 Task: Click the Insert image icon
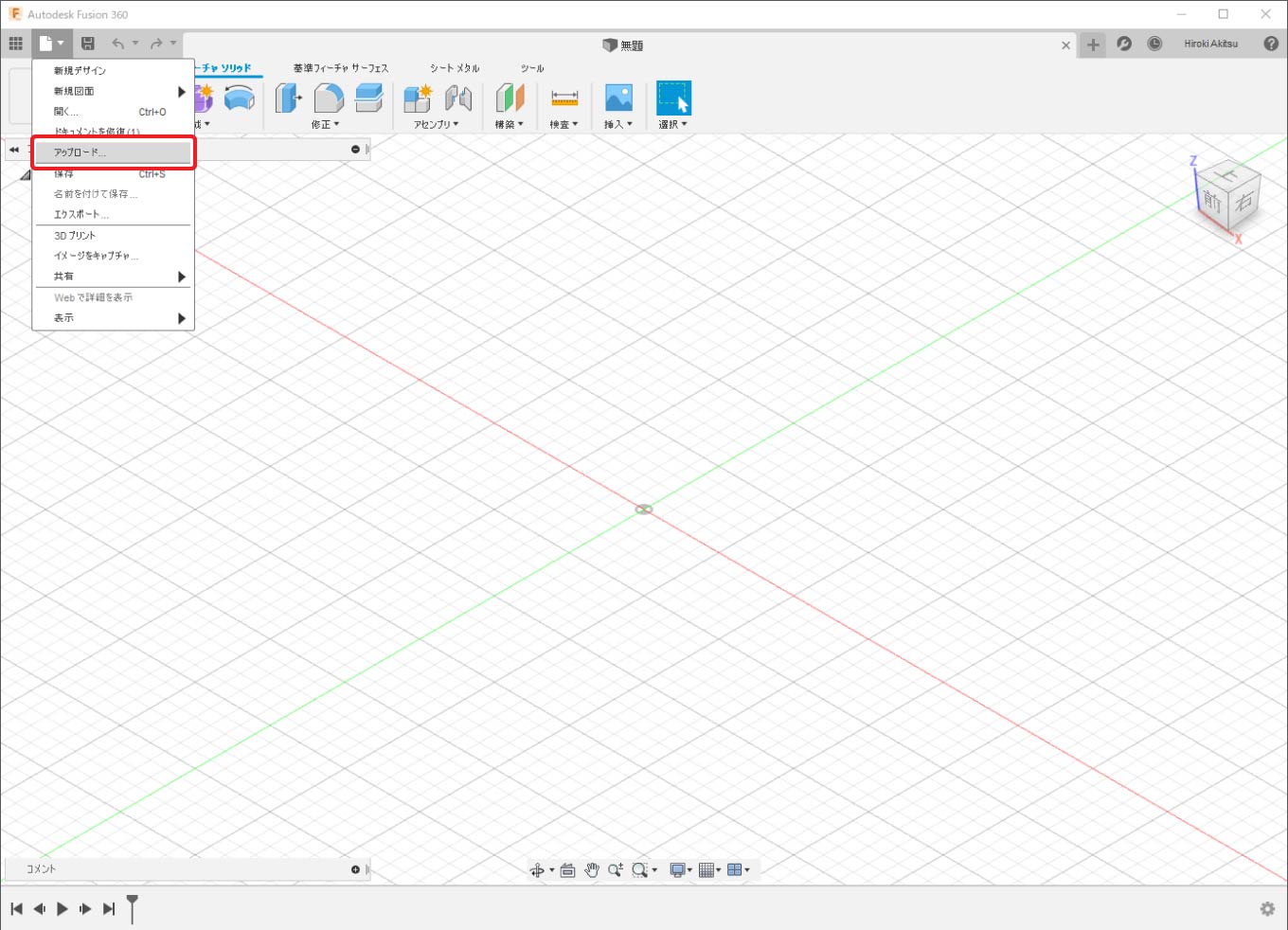coord(618,98)
